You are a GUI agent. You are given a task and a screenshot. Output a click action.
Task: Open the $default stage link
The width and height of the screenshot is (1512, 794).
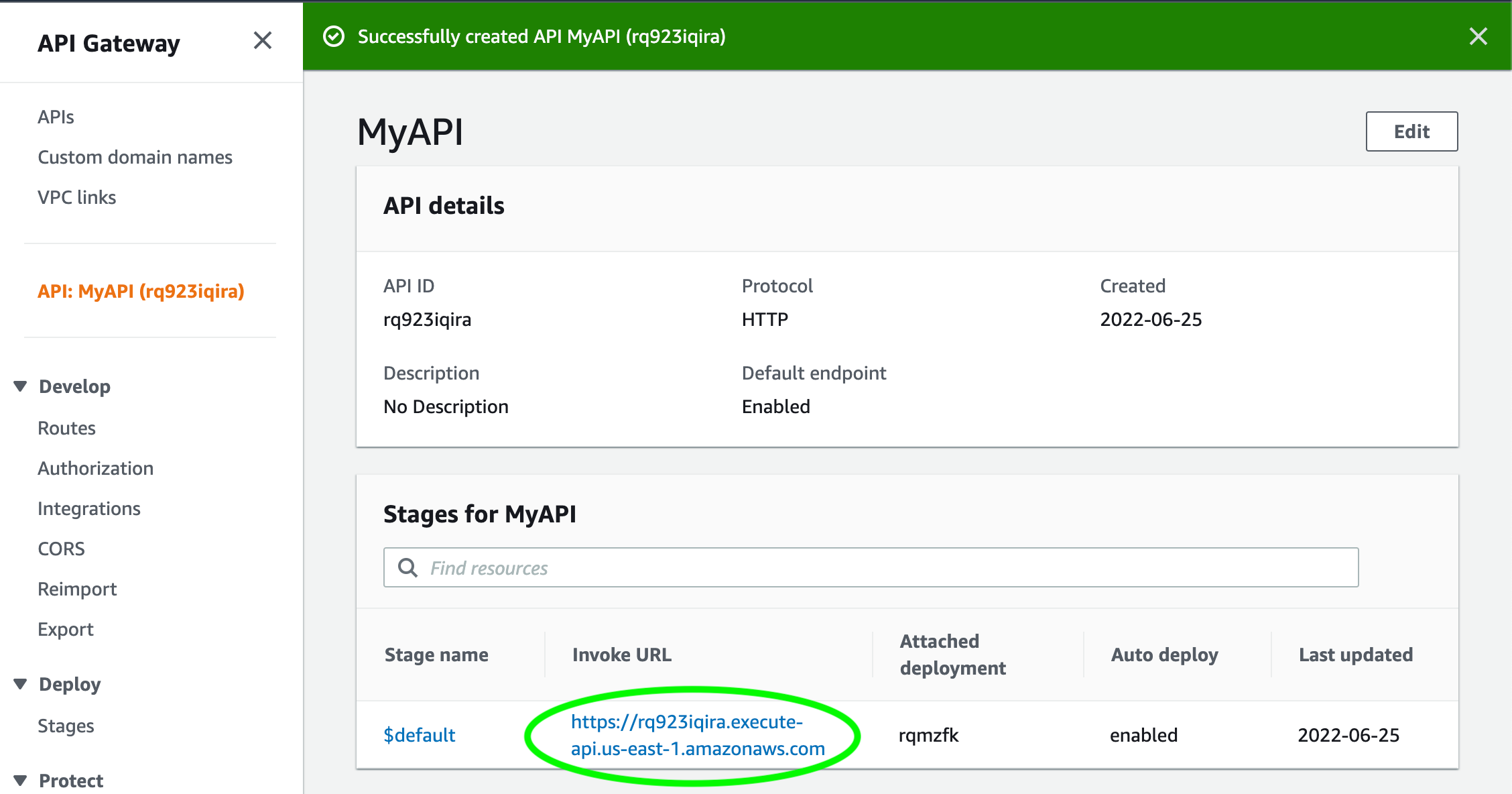pyautogui.click(x=419, y=735)
